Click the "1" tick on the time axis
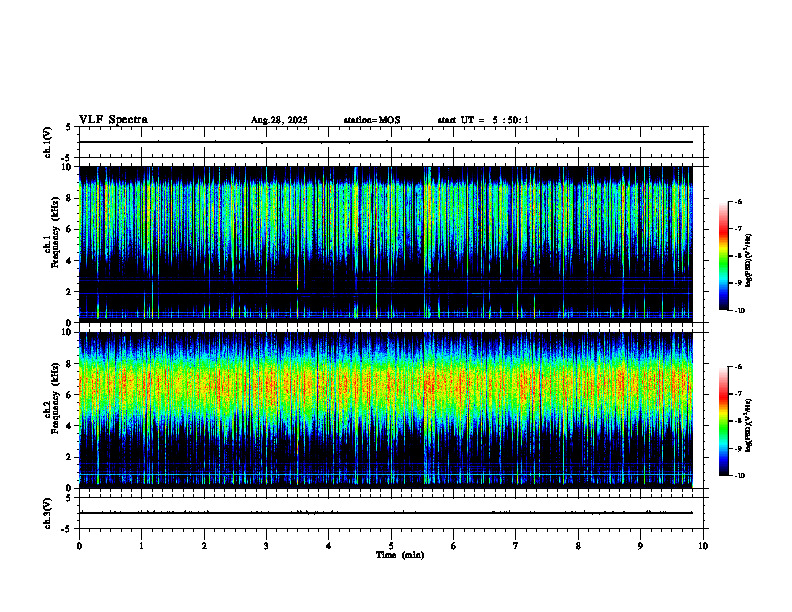 pos(141,546)
